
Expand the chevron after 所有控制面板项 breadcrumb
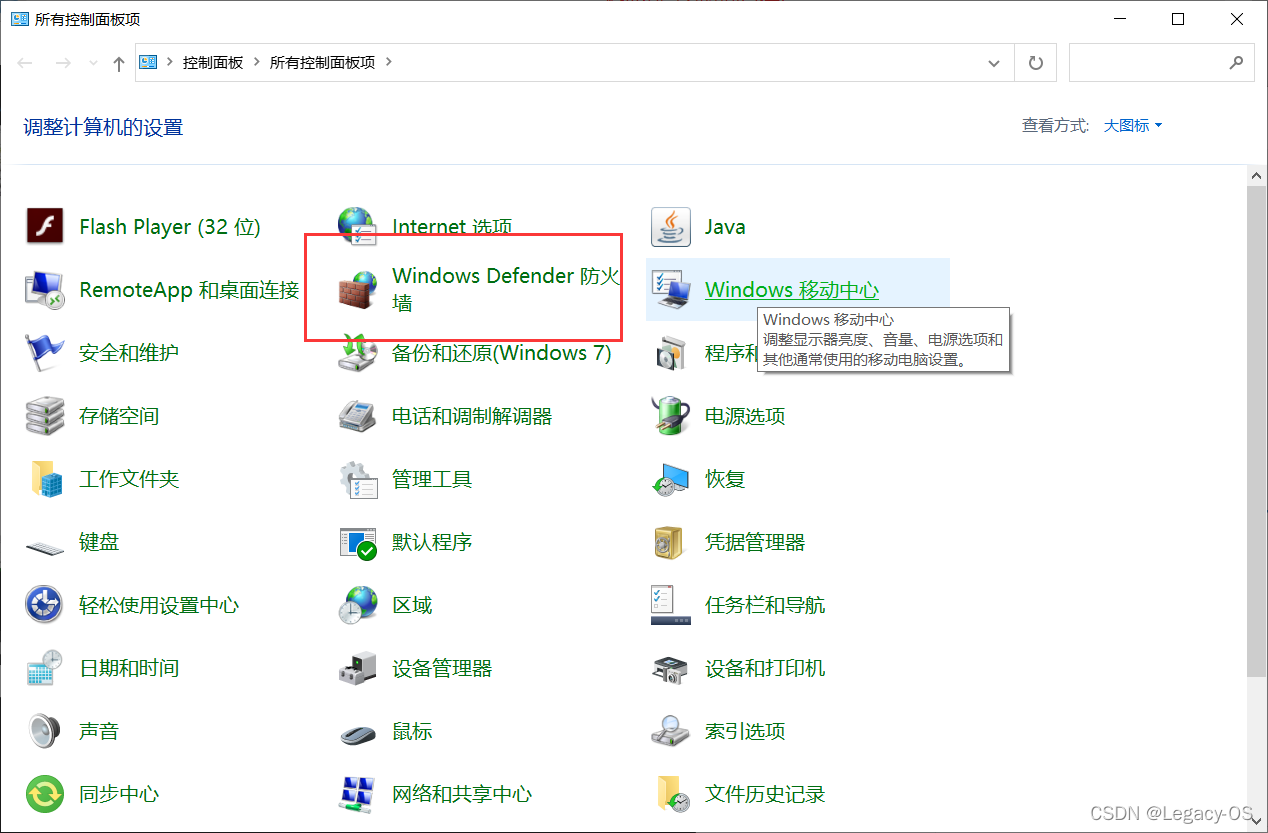(389, 62)
